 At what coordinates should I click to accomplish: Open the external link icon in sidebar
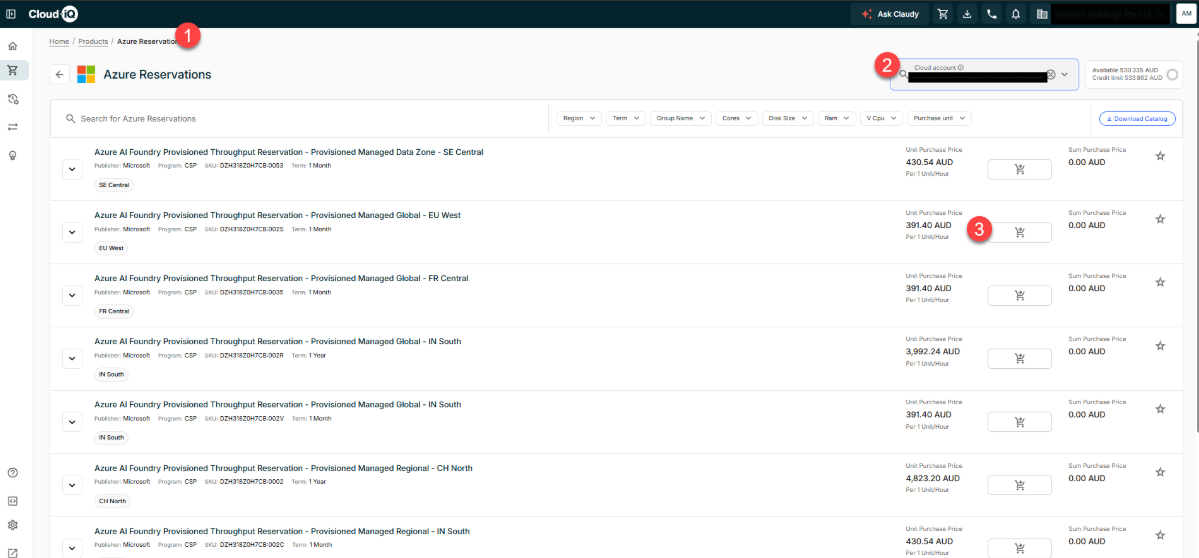[12, 553]
